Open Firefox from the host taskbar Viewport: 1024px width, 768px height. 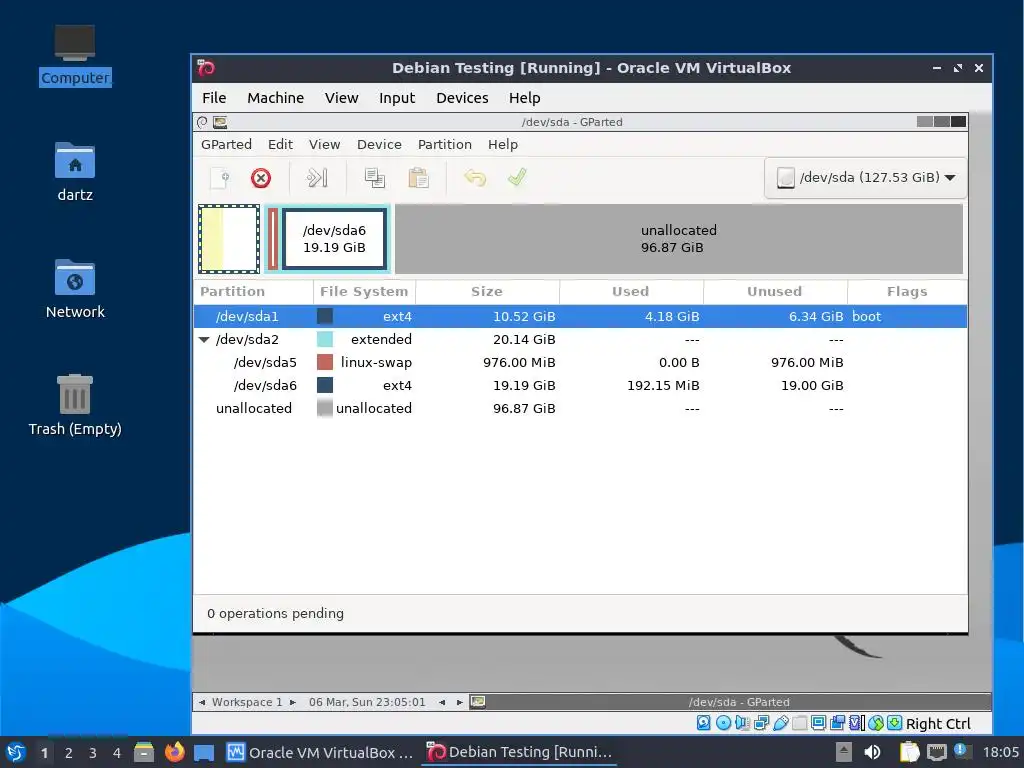[174, 752]
